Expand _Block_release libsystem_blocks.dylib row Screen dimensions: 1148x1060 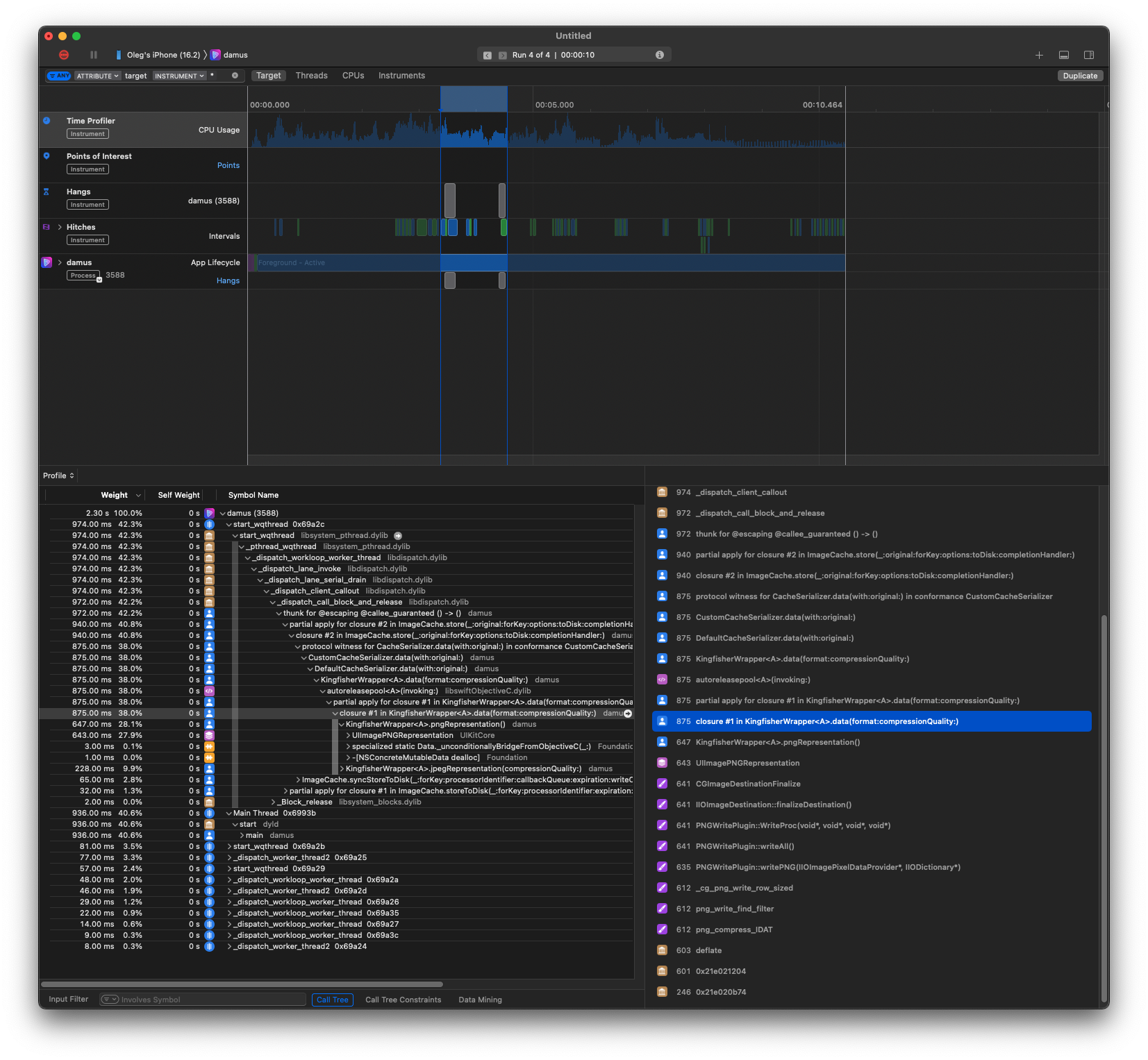pyautogui.click(x=273, y=802)
